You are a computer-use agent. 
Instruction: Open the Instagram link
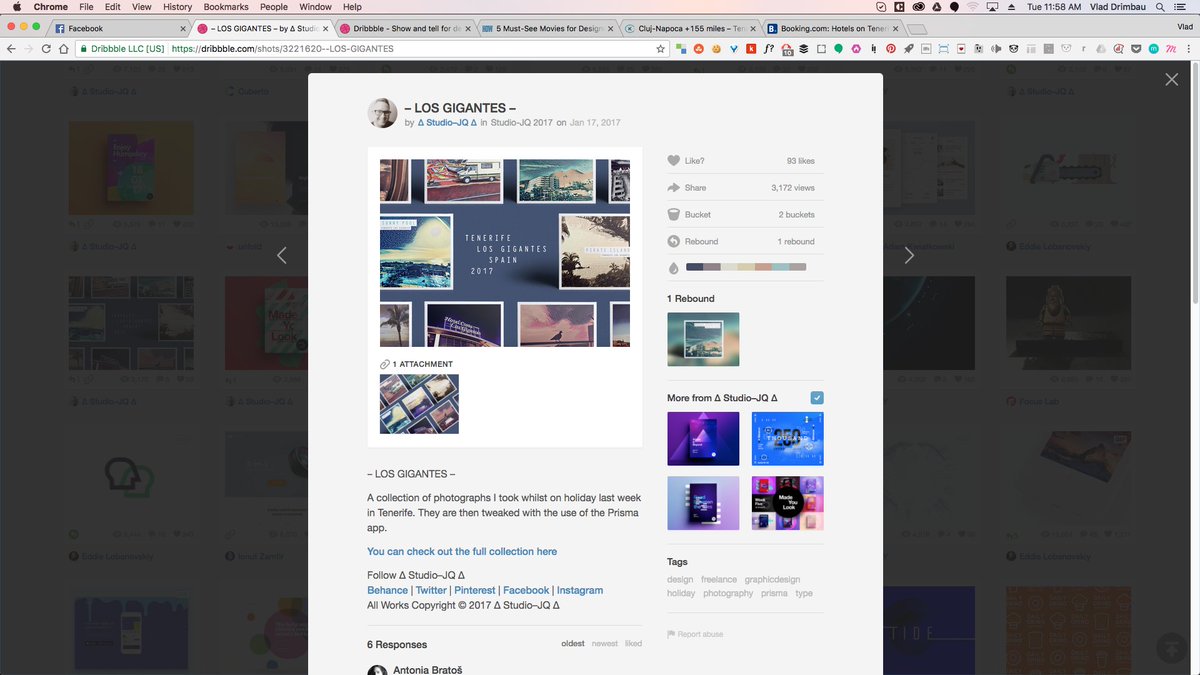[x=580, y=591]
